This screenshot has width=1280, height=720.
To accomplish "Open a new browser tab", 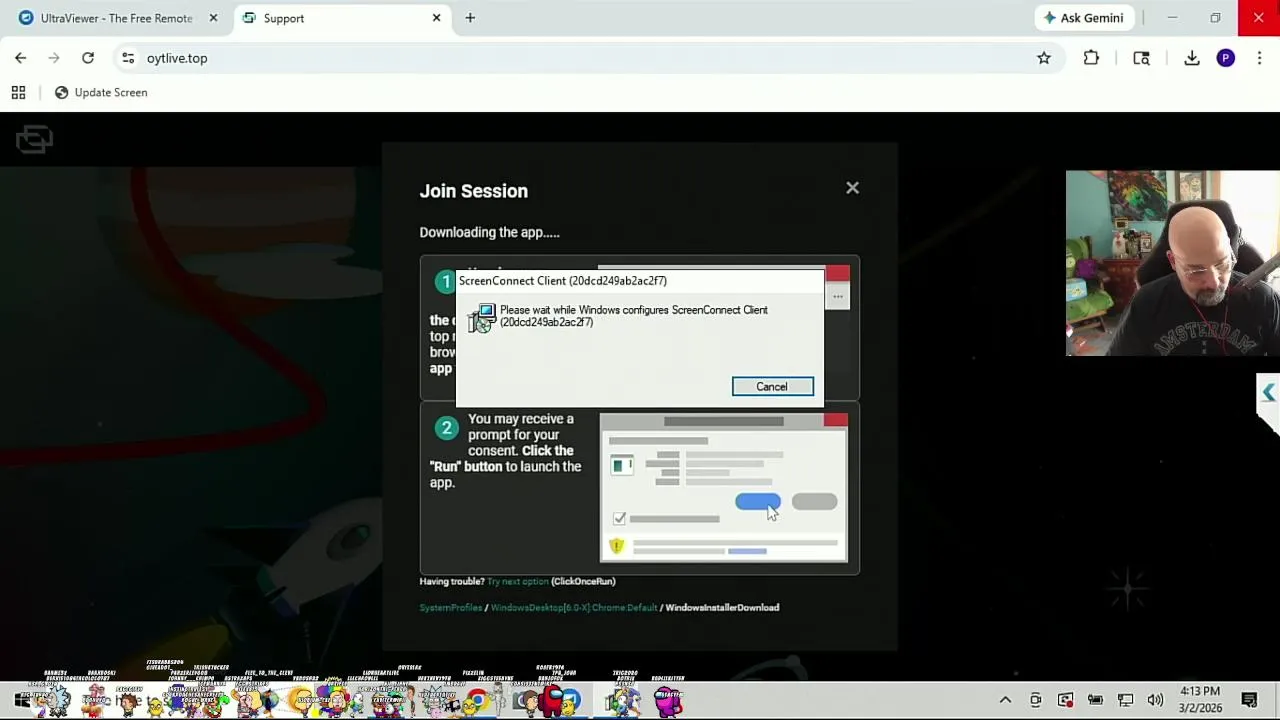I will (x=470, y=18).
